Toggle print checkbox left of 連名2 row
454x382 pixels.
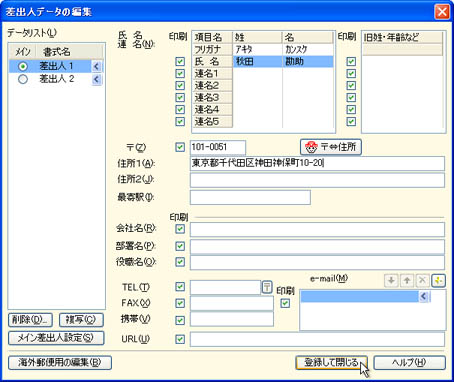[180, 85]
